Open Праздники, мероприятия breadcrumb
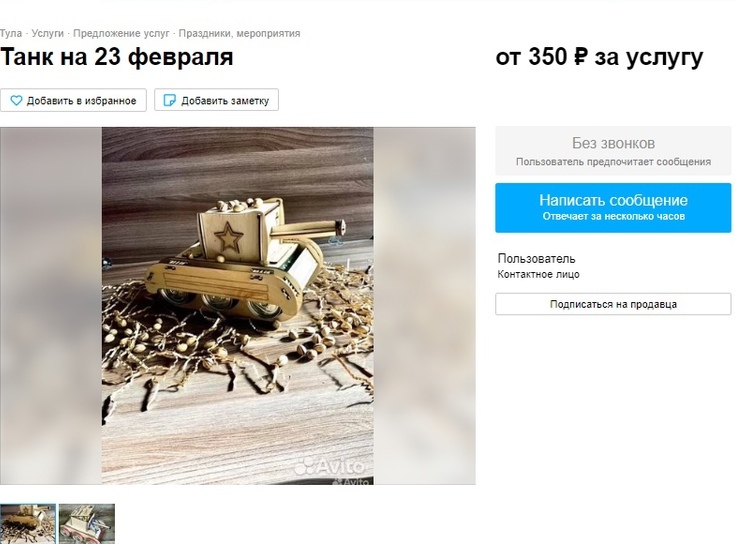This screenshot has height=544, width=735. [x=239, y=33]
